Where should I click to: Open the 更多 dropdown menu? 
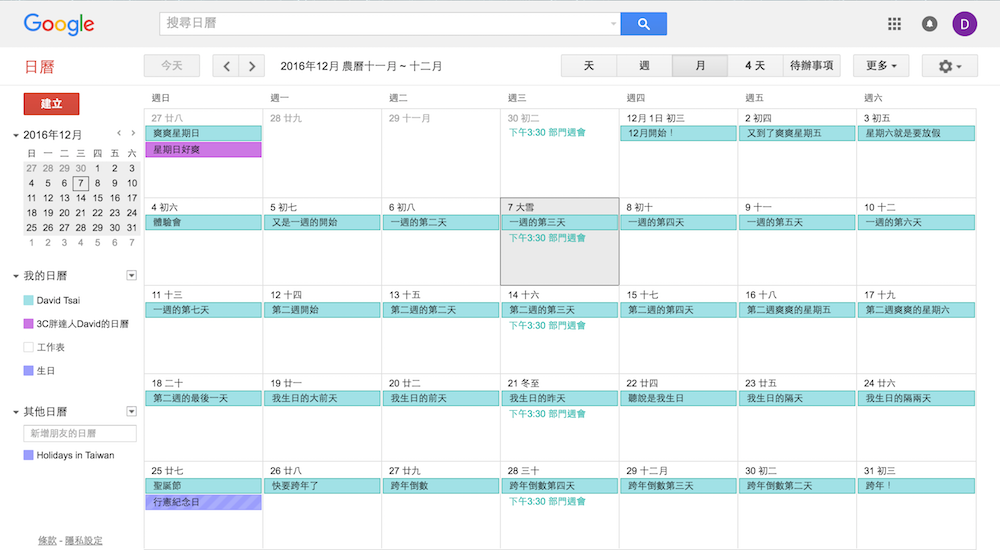coord(880,66)
